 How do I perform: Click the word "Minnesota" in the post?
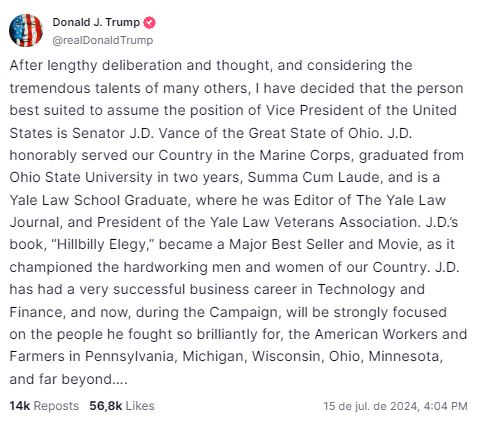click(406, 356)
